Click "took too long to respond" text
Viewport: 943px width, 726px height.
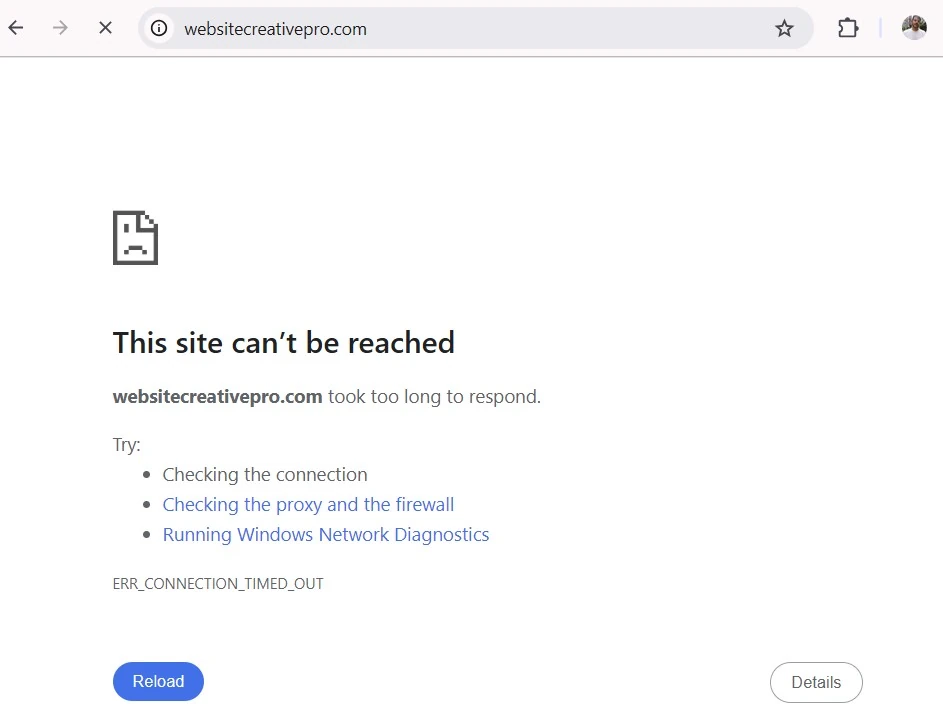point(434,397)
